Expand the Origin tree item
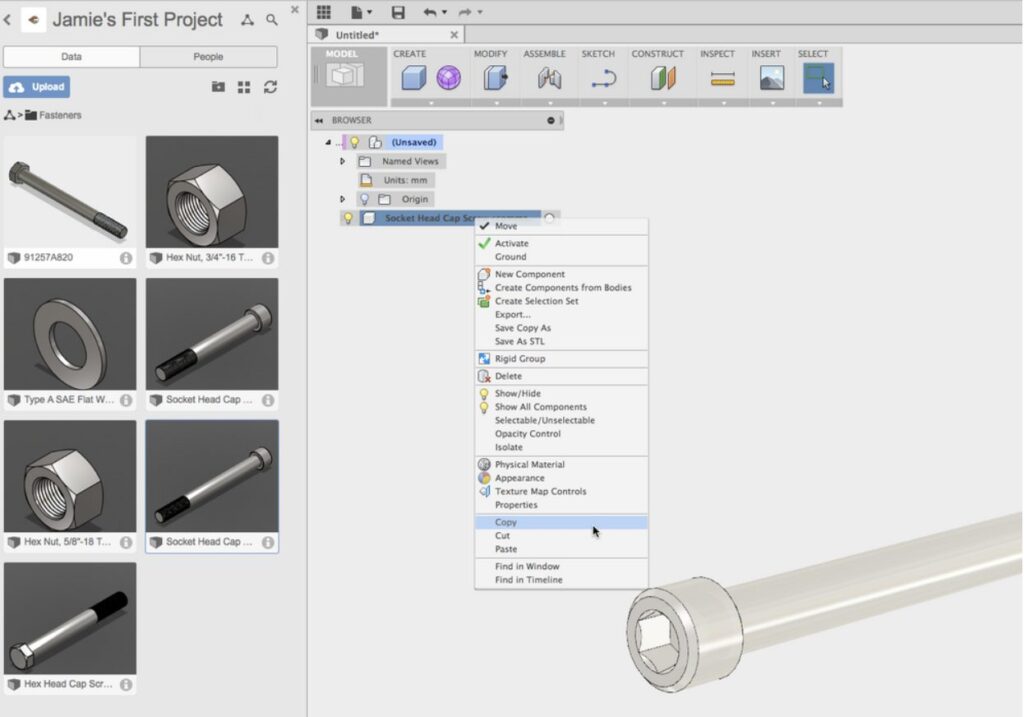 coord(343,199)
